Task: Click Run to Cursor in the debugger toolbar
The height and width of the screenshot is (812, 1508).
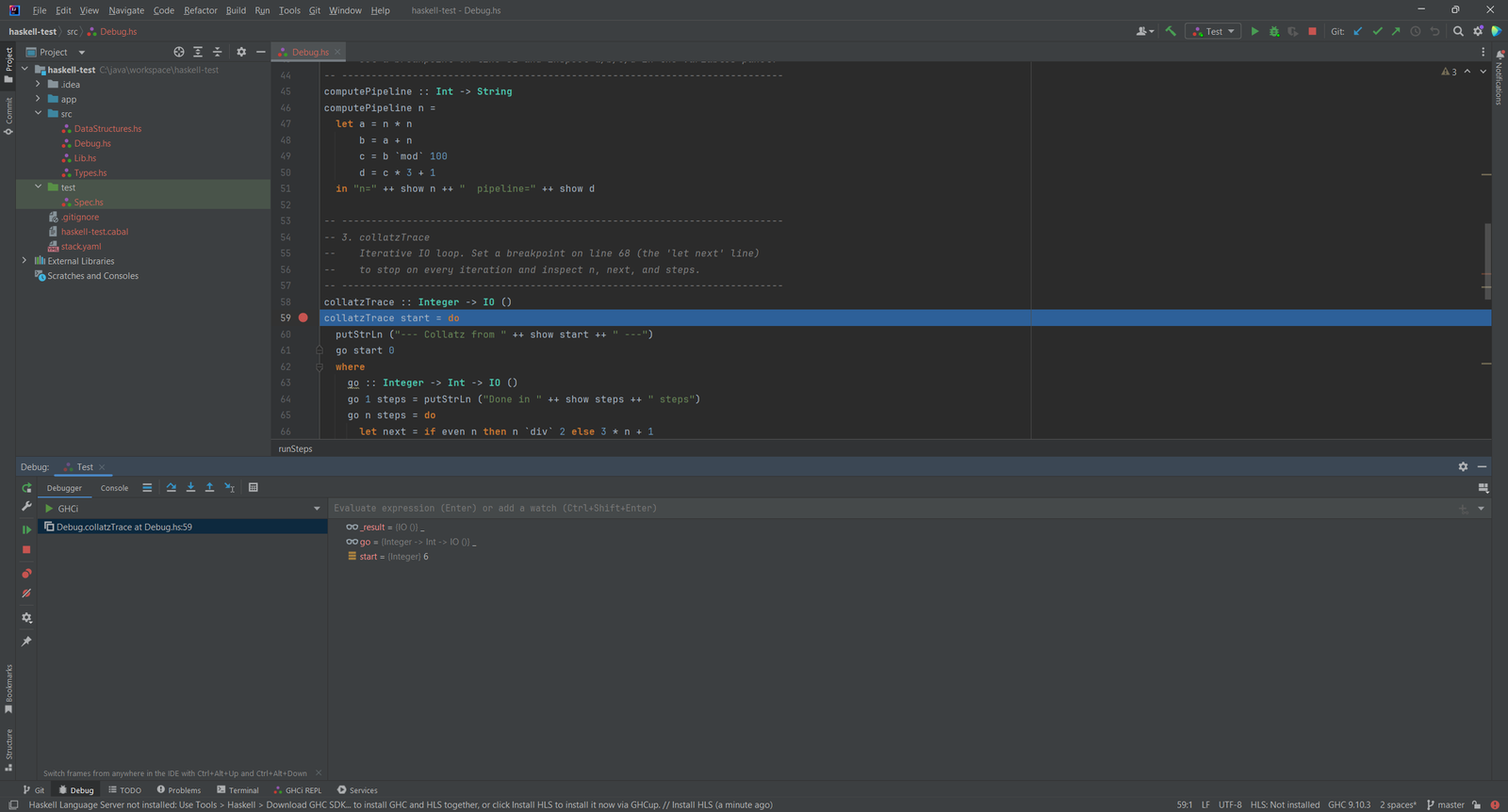Action: tap(229, 487)
